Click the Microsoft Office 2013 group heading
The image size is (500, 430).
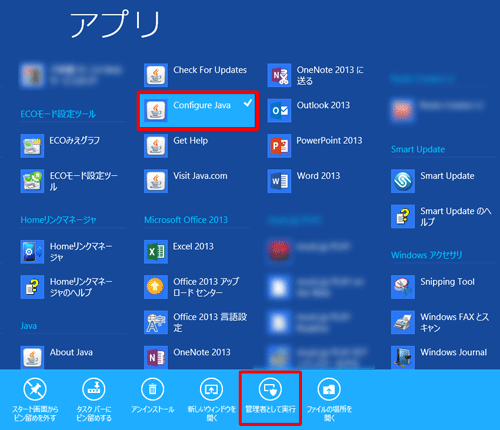(186, 220)
